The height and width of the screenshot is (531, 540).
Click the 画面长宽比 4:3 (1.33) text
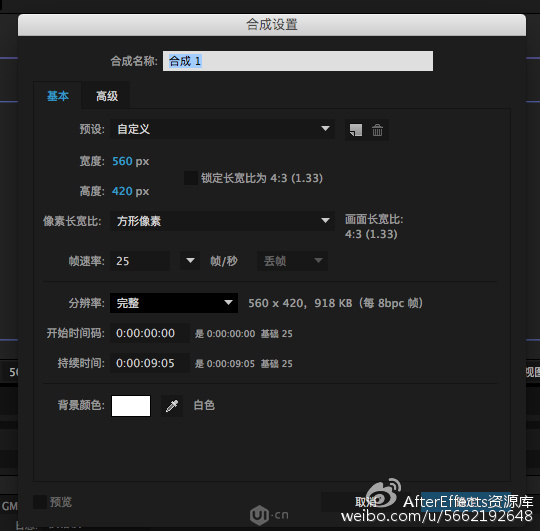(x=374, y=227)
